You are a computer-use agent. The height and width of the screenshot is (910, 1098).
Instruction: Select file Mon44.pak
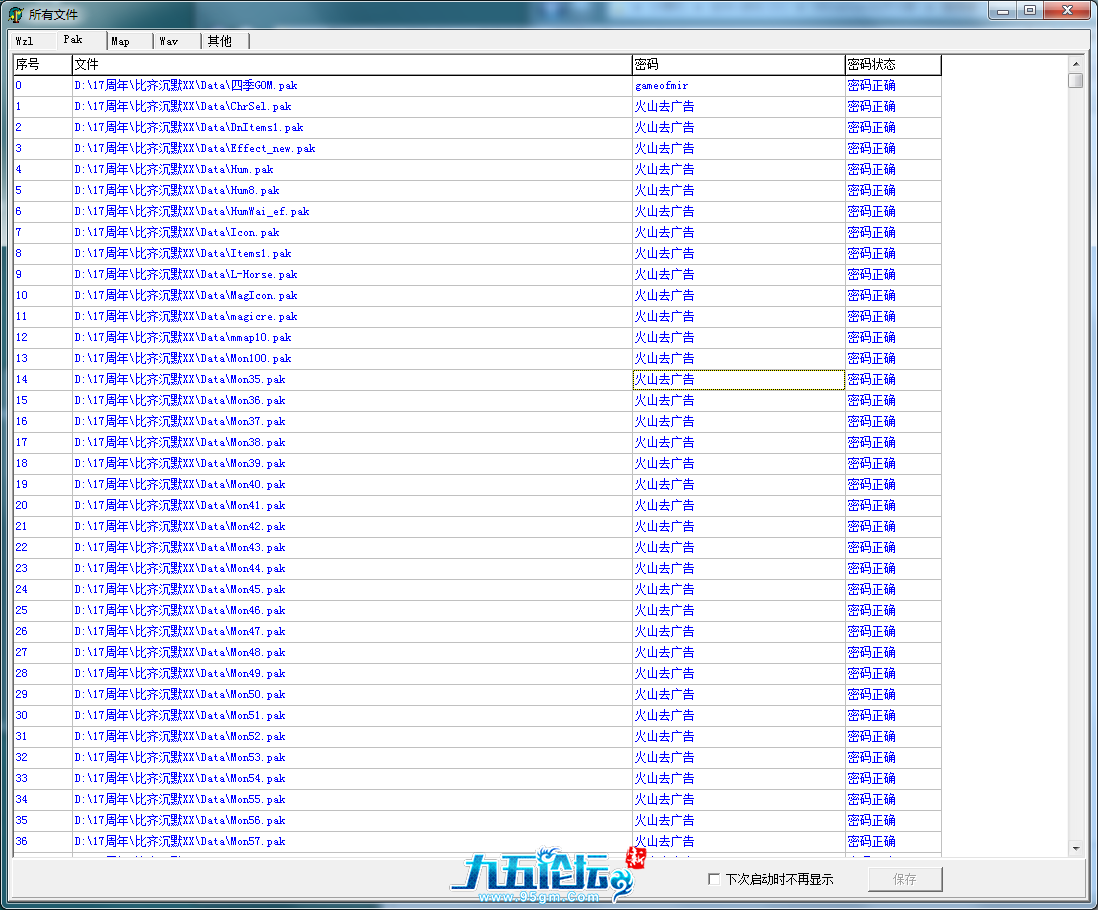352,568
